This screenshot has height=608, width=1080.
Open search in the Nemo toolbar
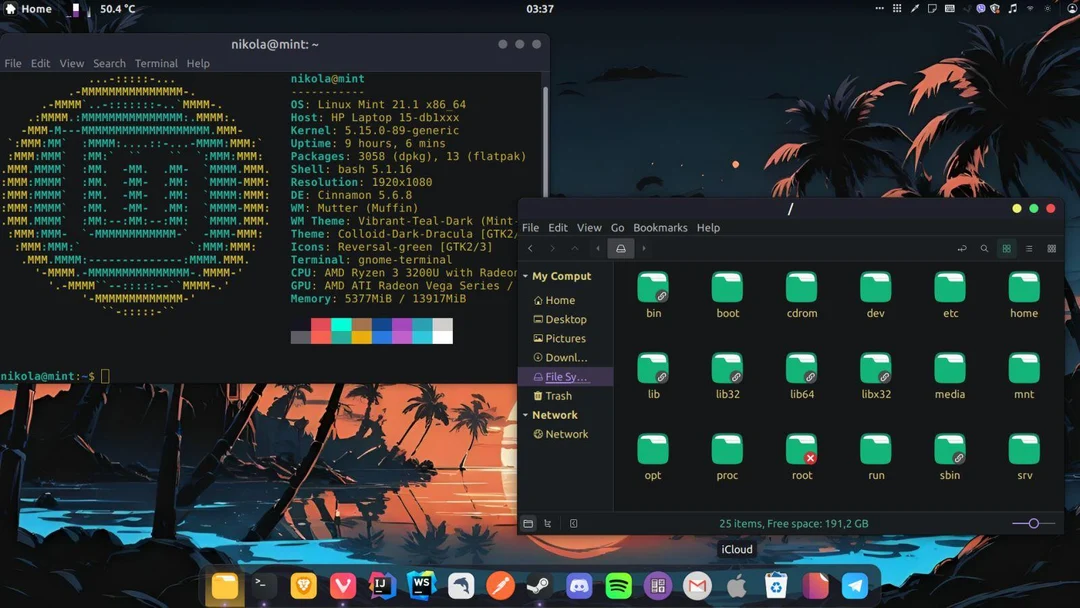pos(983,248)
